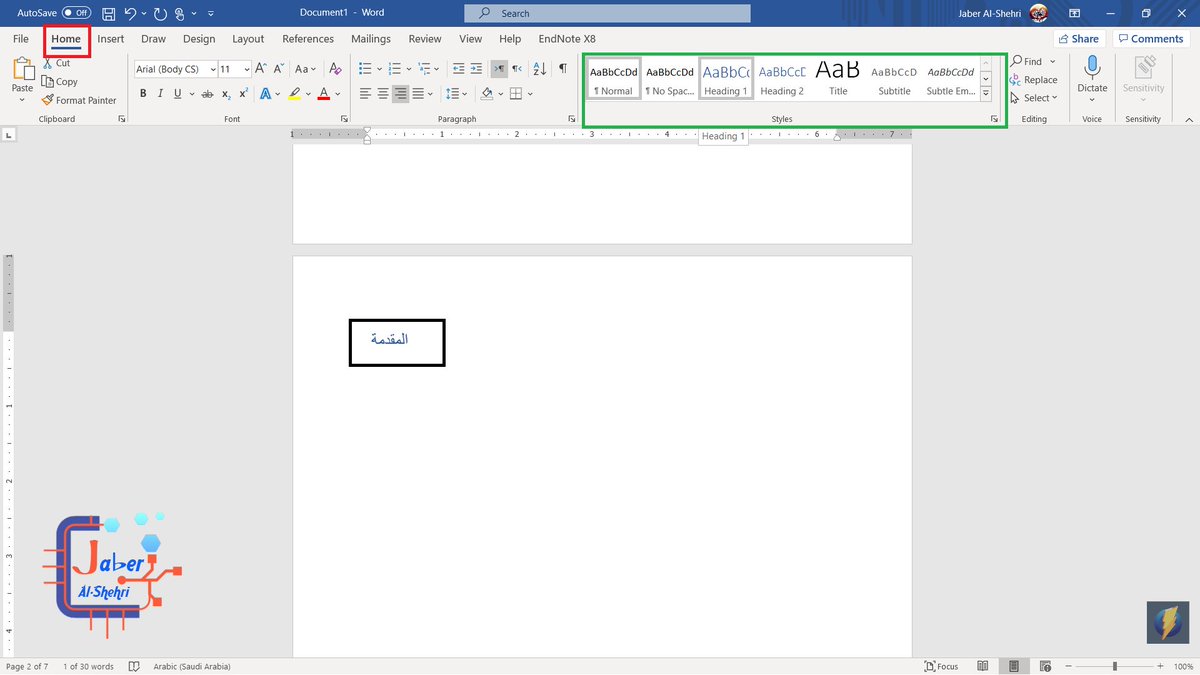The width and height of the screenshot is (1200, 675).
Task: Switch to Web Layout view
Action: [1044, 666]
